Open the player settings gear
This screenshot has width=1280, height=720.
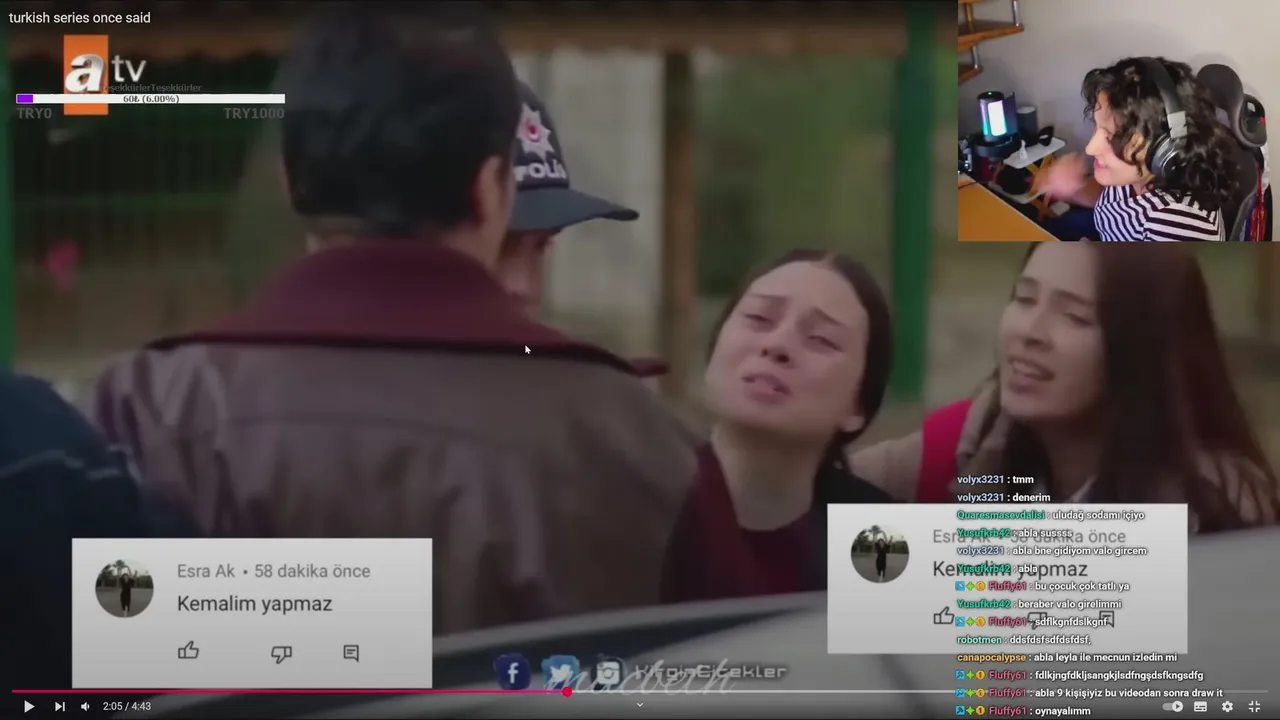1227,706
